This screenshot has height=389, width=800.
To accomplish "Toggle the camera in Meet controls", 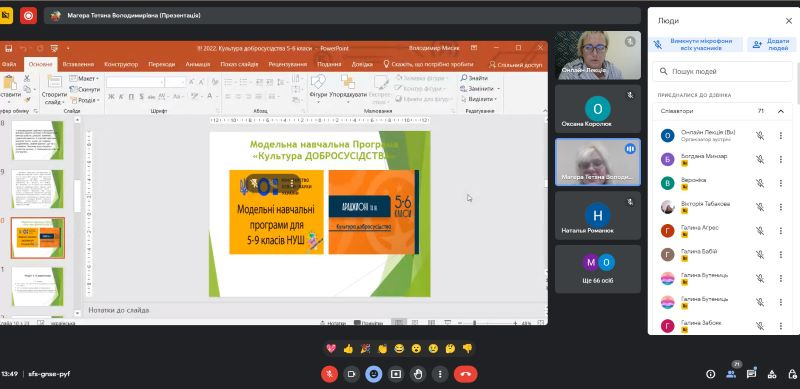I will click(x=352, y=374).
